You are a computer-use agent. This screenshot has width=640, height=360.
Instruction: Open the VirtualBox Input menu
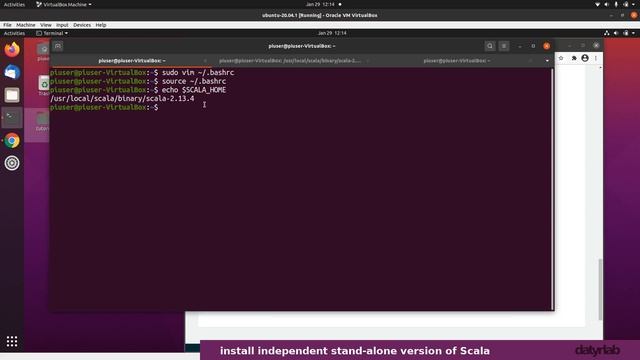coord(62,25)
